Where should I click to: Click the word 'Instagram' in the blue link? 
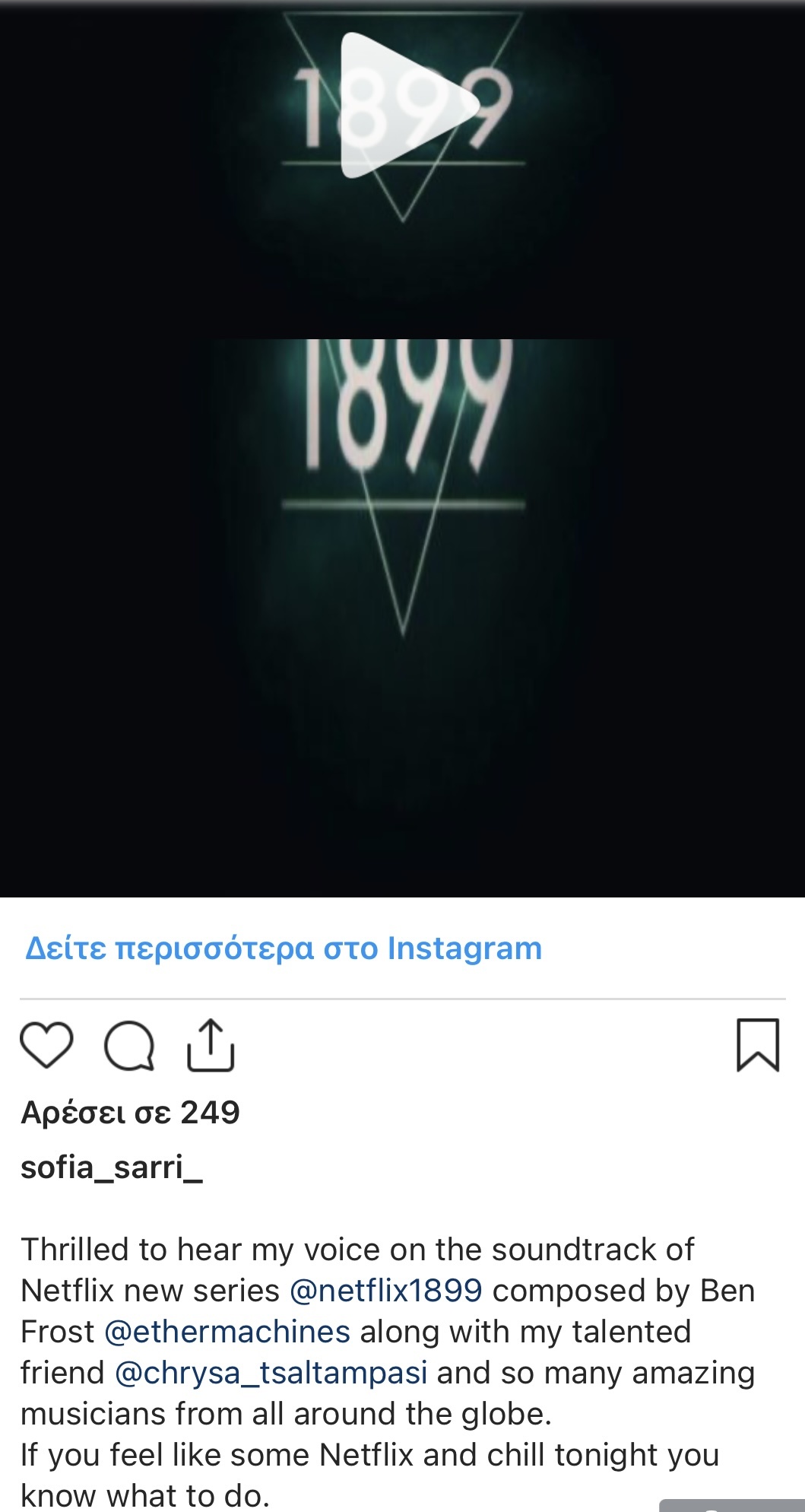pyautogui.click(x=464, y=948)
